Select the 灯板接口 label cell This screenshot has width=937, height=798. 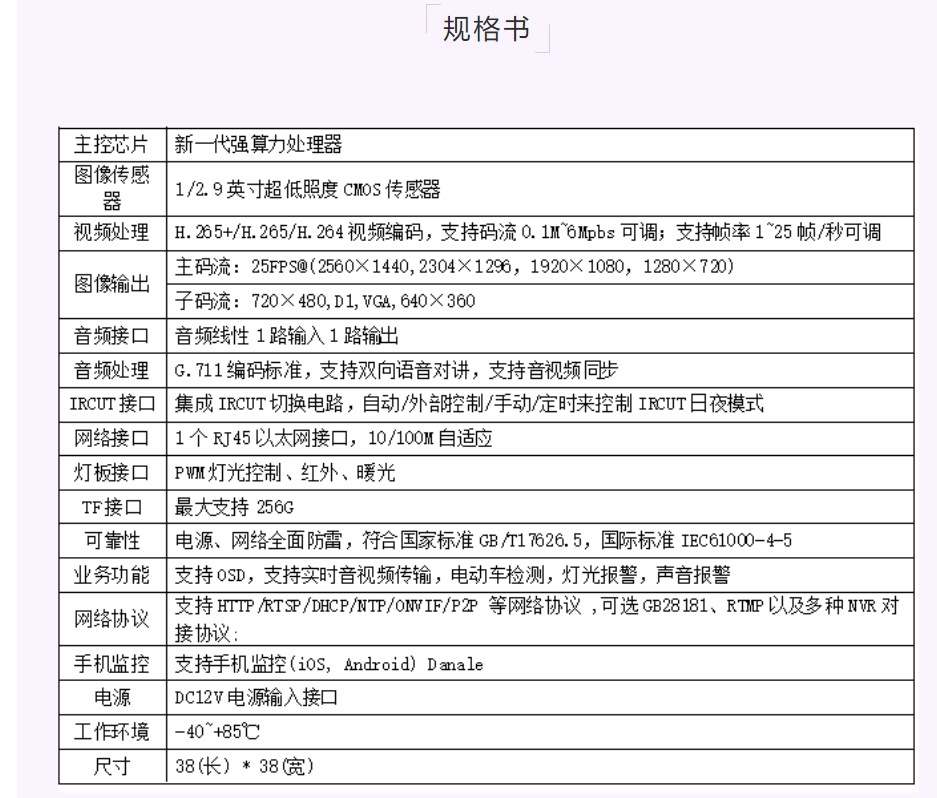[112, 473]
